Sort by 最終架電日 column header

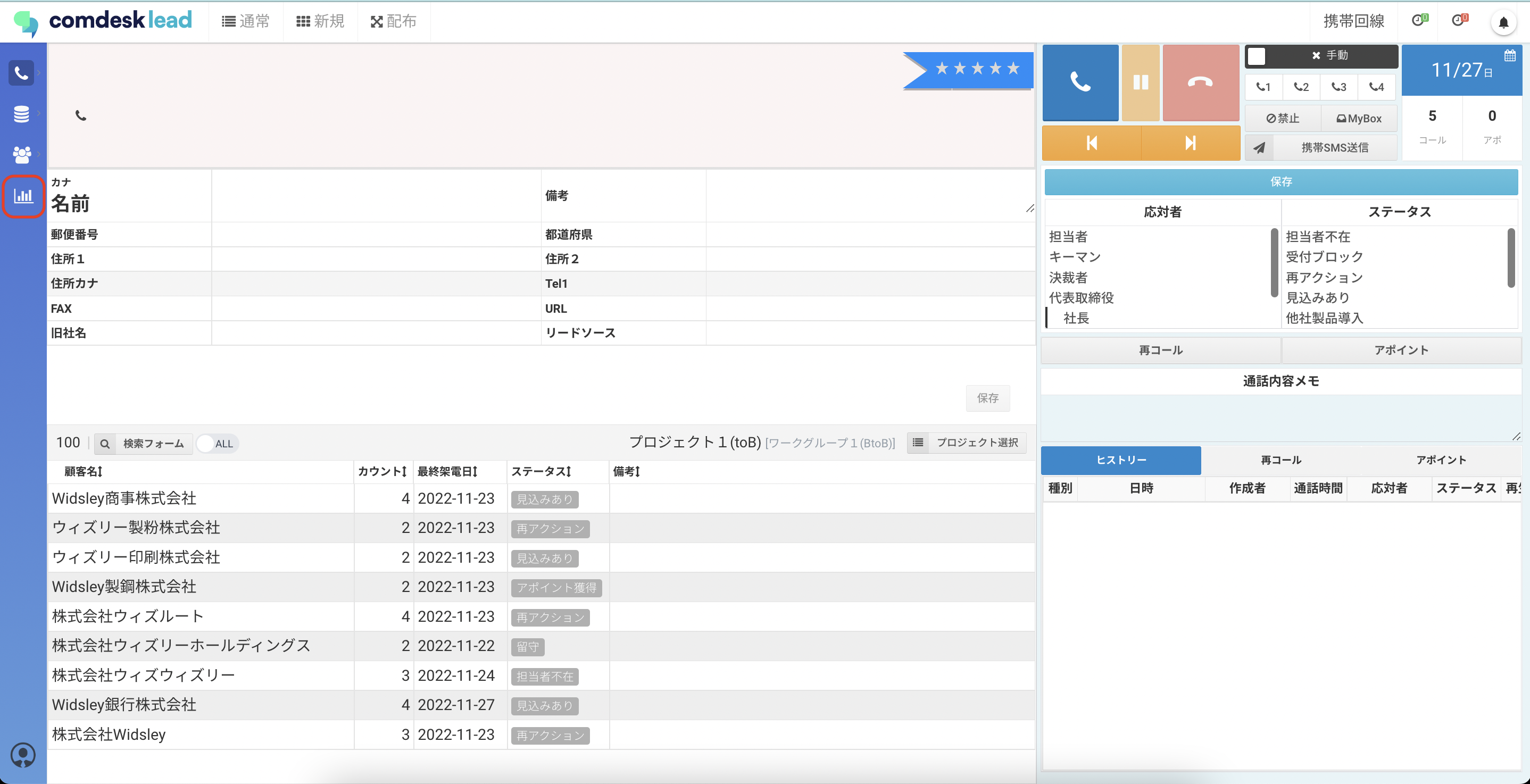click(x=447, y=472)
